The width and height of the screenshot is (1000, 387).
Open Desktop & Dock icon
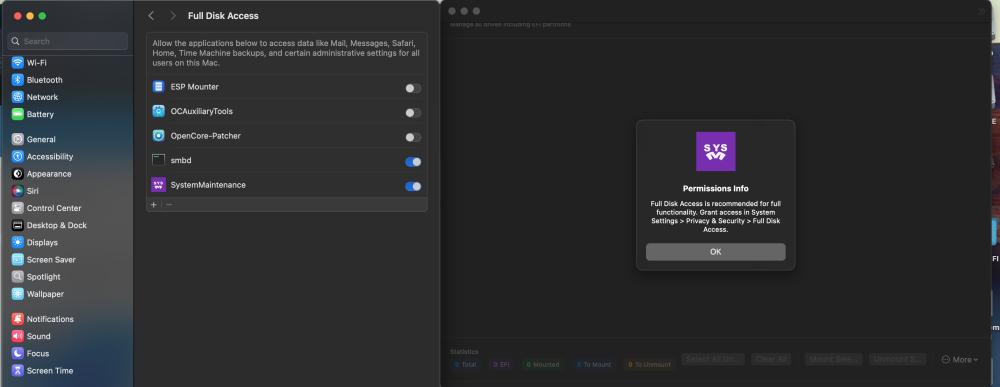pyautogui.click(x=17, y=226)
